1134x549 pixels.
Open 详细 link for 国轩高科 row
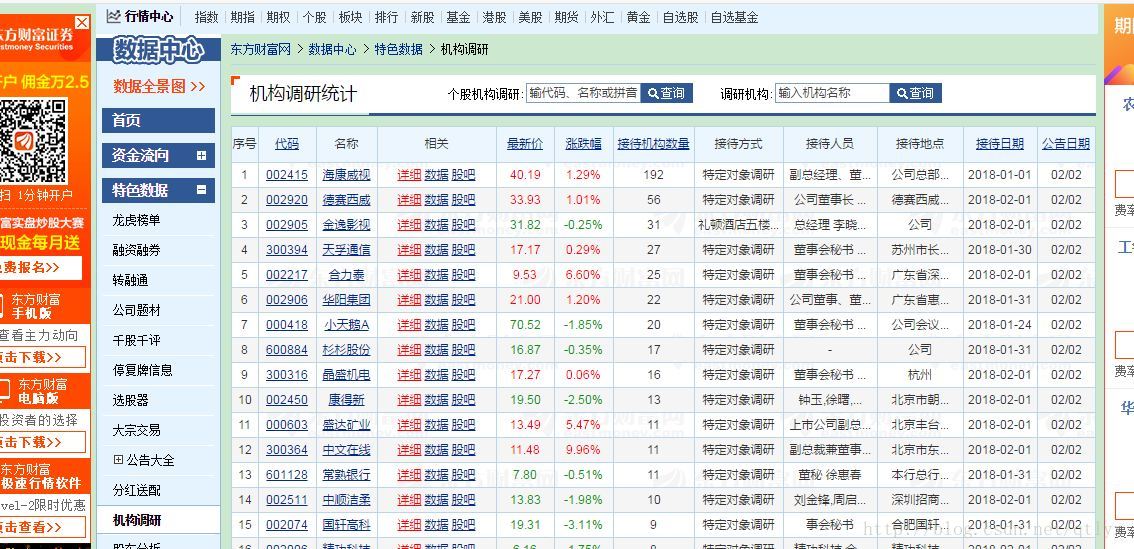[x=409, y=524]
